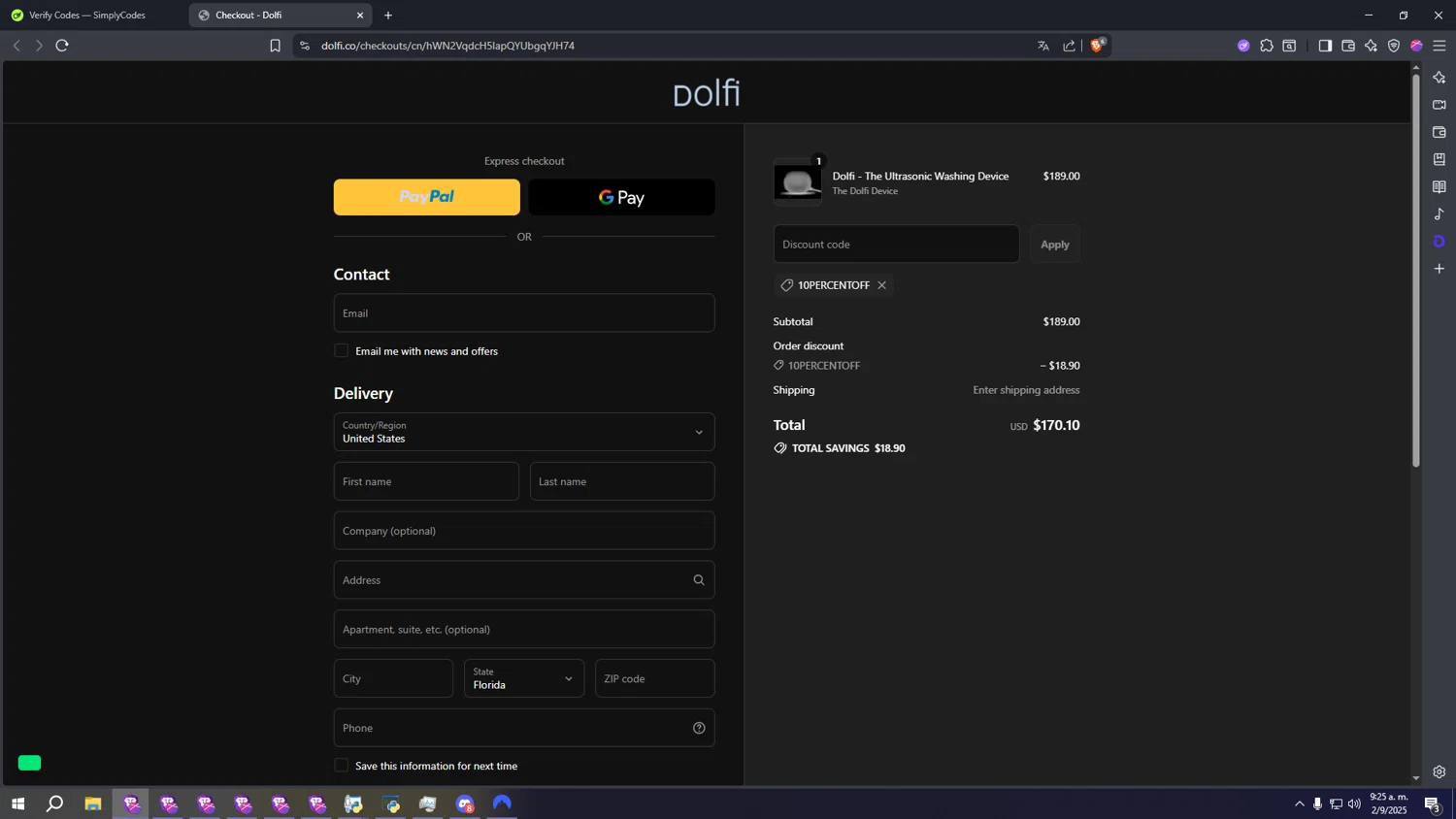Click the Last name field
Image resolution: width=1456 pixels, height=819 pixels.
point(622,481)
